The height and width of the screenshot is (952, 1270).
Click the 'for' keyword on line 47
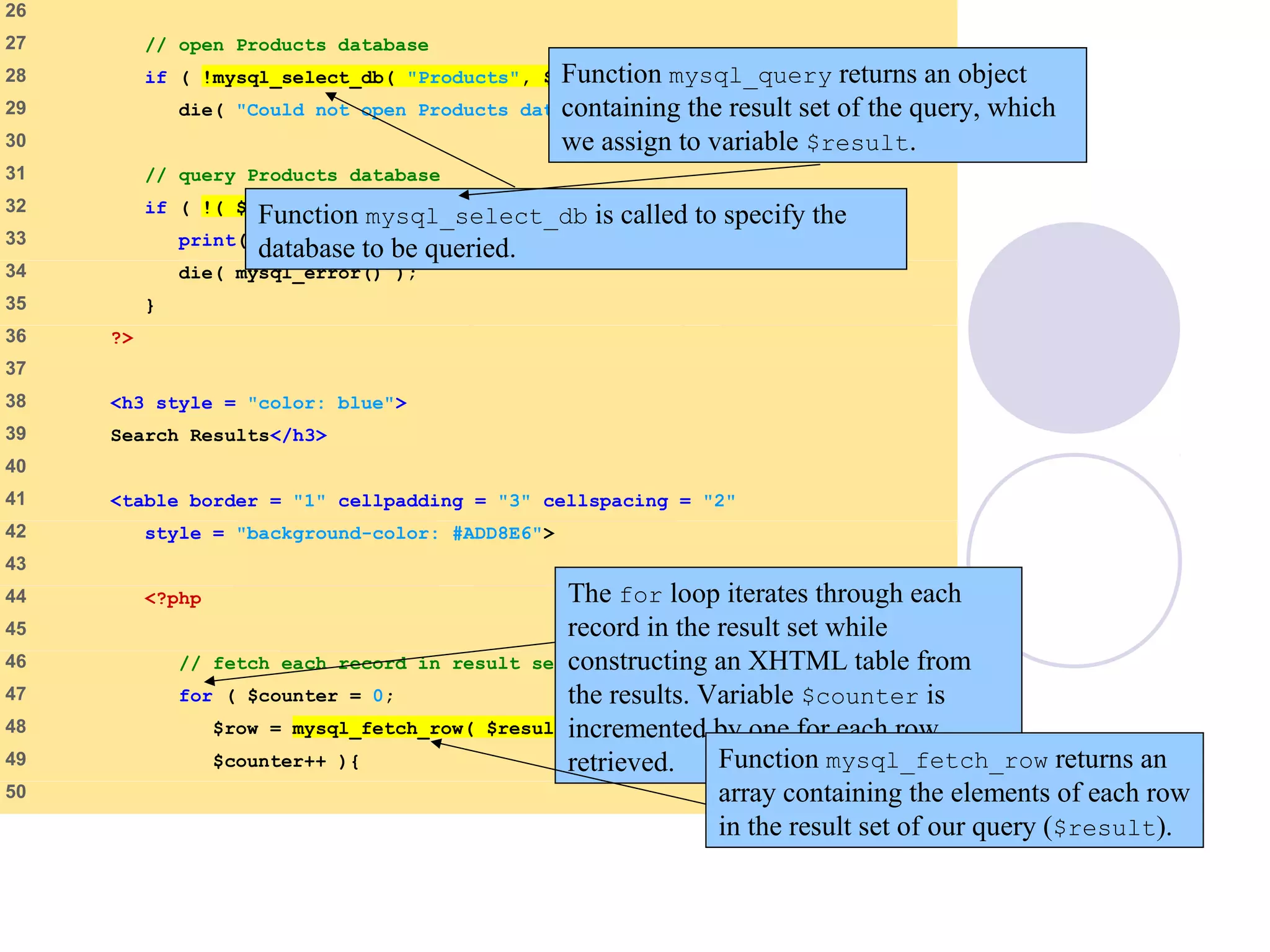coord(195,696)
